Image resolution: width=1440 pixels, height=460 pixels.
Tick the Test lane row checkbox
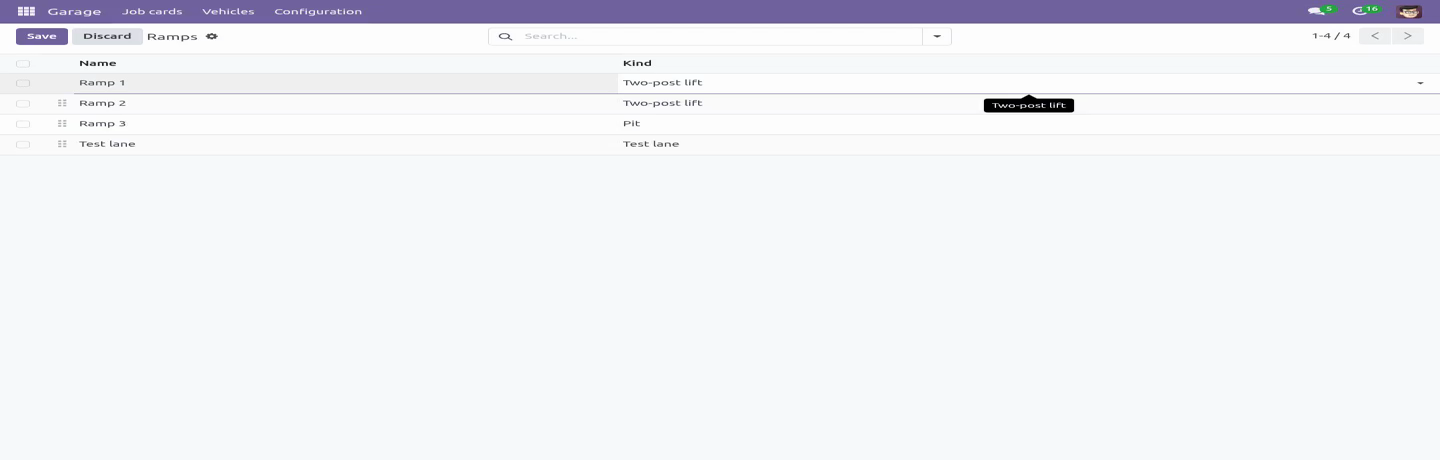coord(23,144)
